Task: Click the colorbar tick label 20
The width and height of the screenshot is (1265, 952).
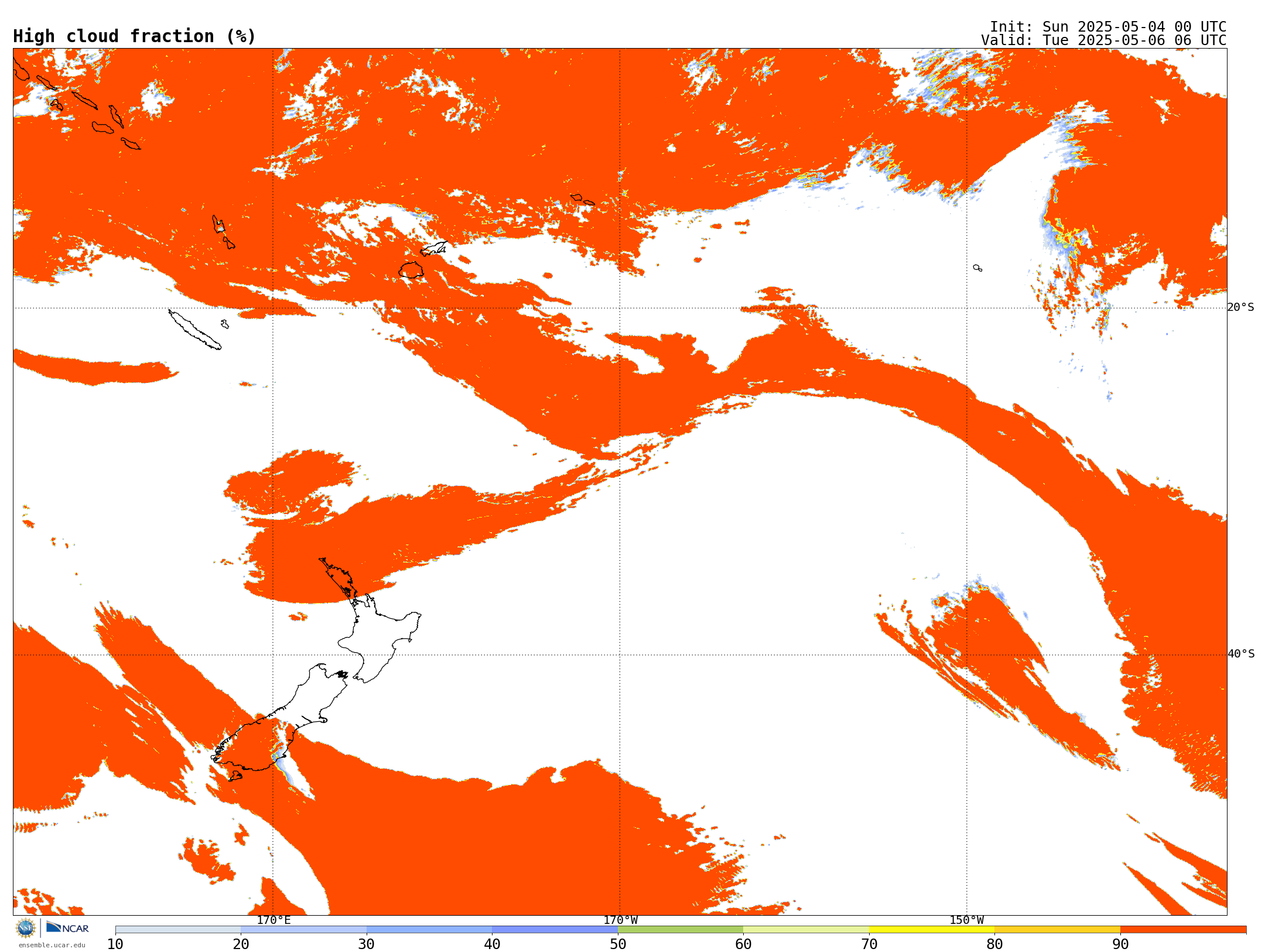Action: pos(241,944)
